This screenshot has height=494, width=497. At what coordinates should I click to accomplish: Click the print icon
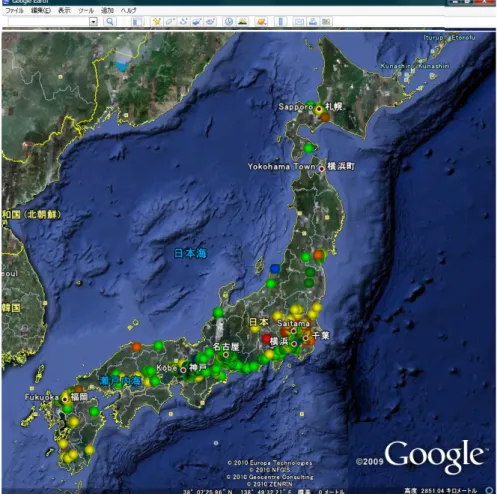click(313, 22)
